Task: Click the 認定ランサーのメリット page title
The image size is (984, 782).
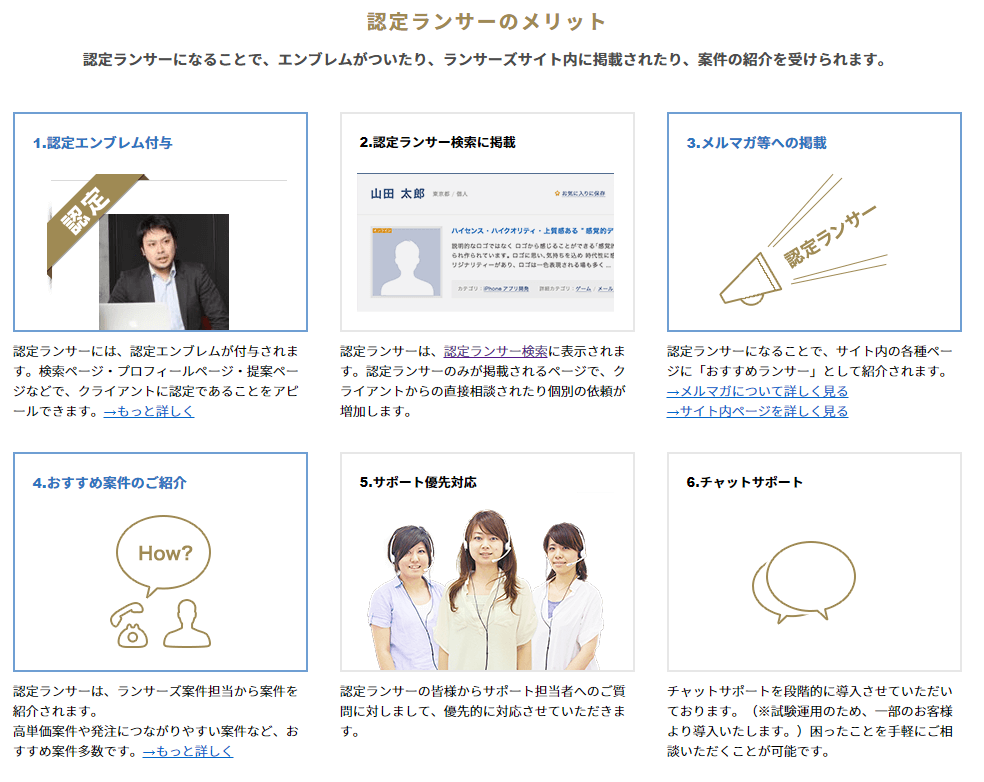Action: pos(486,22)
